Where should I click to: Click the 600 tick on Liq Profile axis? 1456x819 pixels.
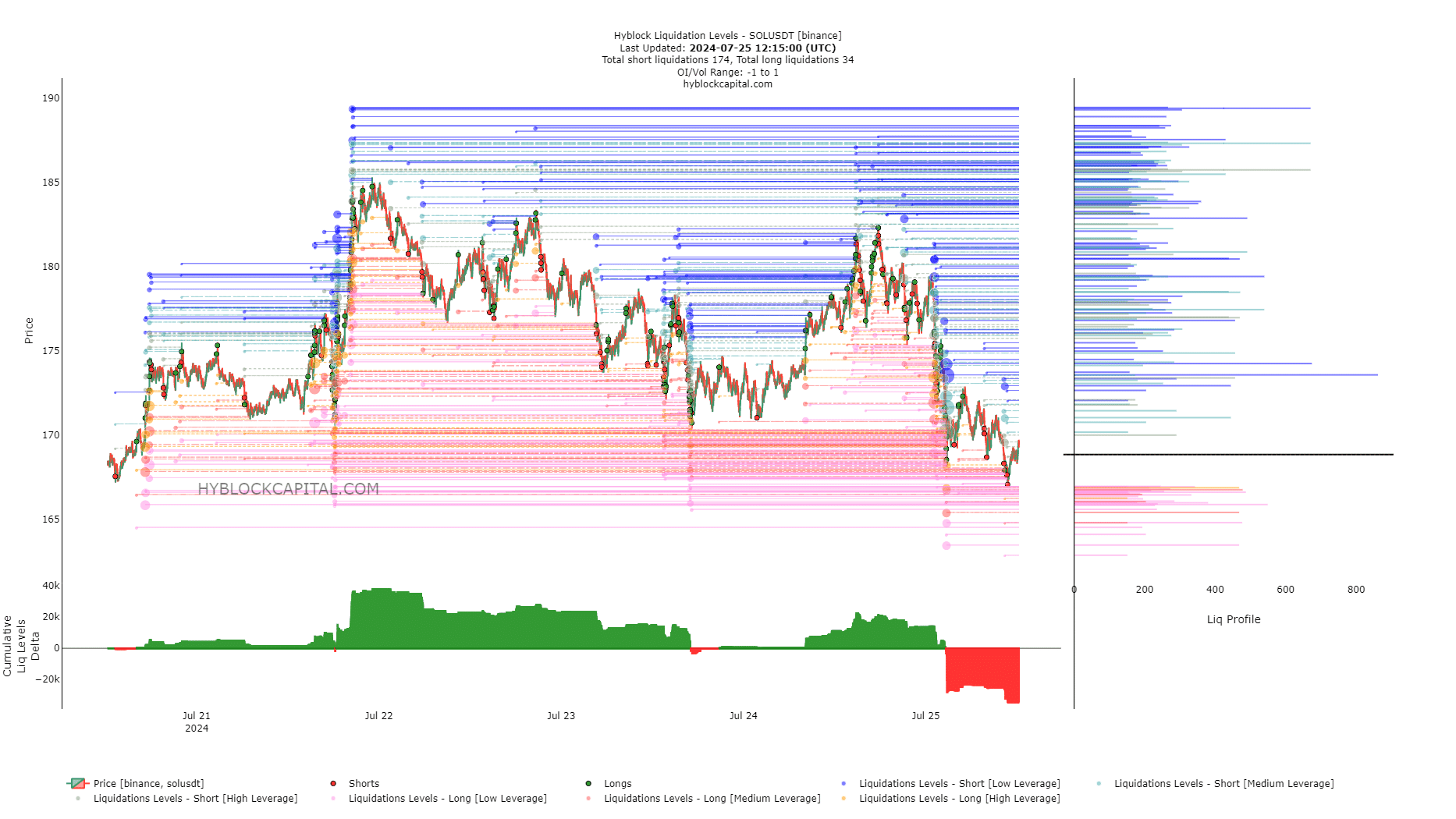click(1285, 590)
